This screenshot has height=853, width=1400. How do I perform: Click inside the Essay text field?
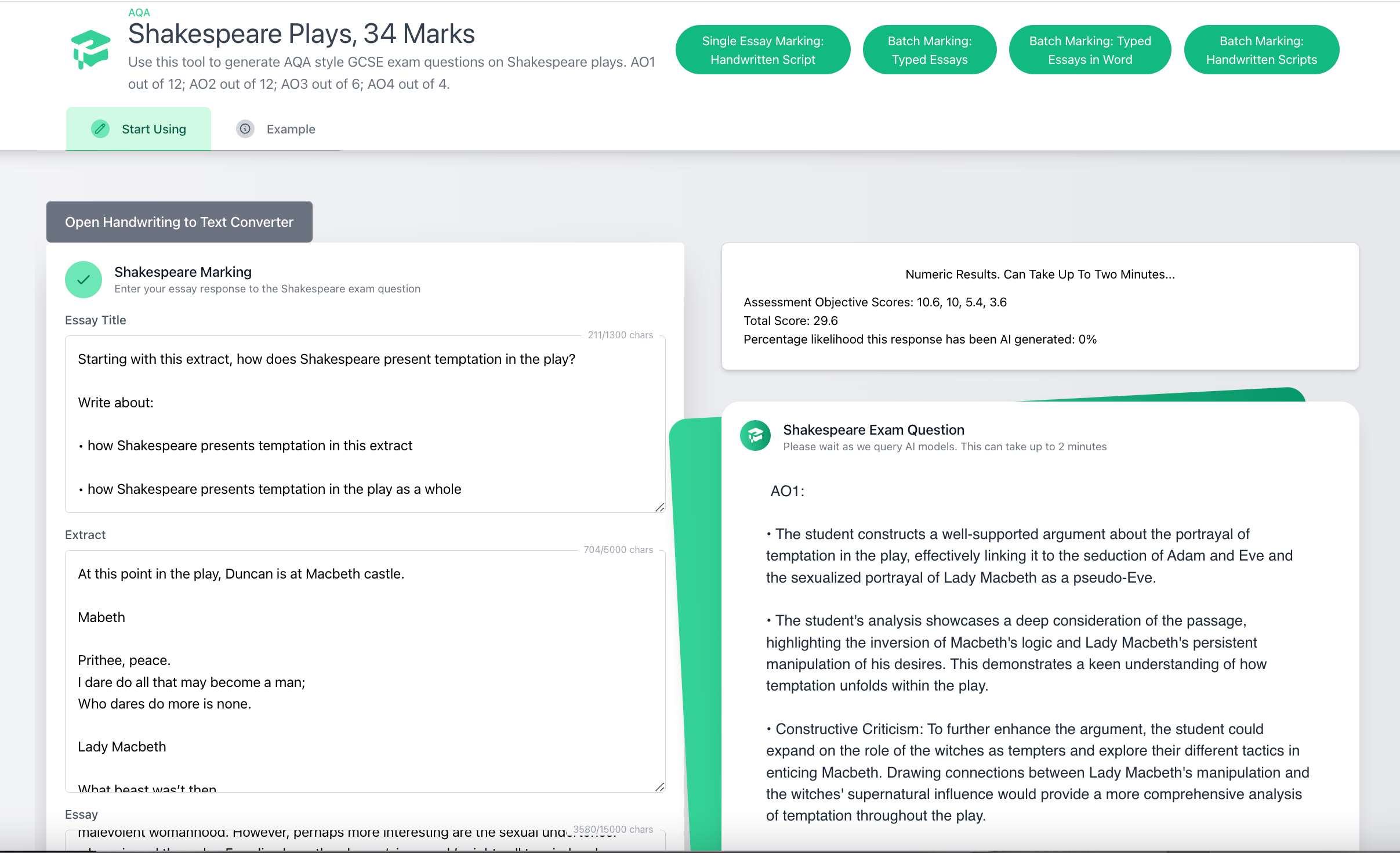(x=365, y=840)
